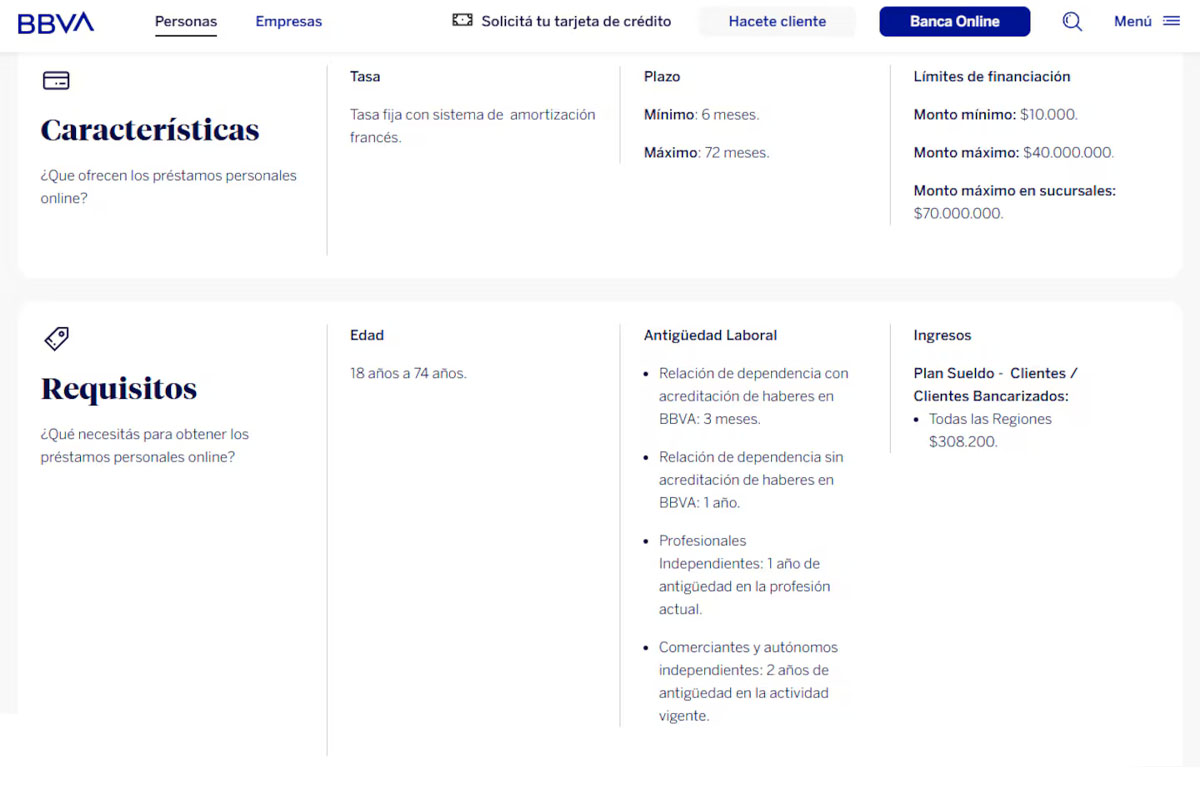Open the Menú navigation
The width and height of the screenshot is (1200, 800).
1147,21
